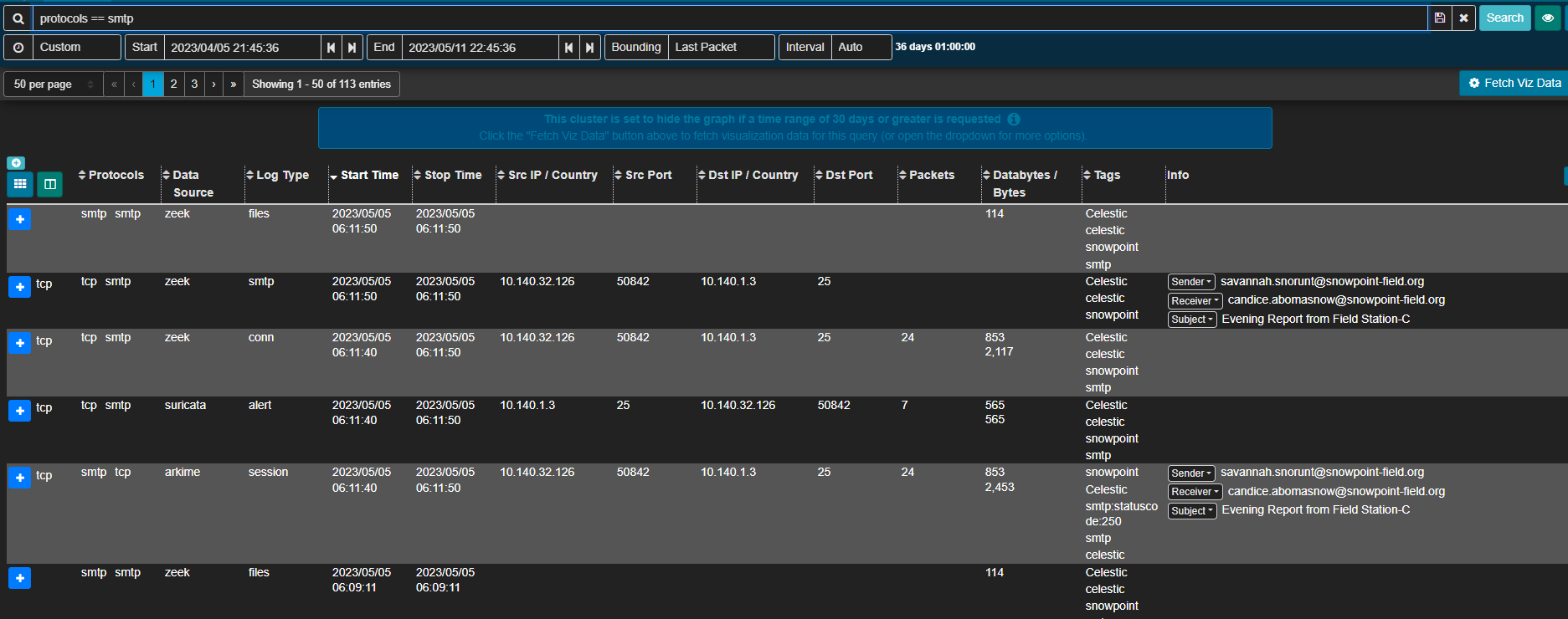Edit the End time field
Screen dimensions: 1568x619
(x=480, y=48)
